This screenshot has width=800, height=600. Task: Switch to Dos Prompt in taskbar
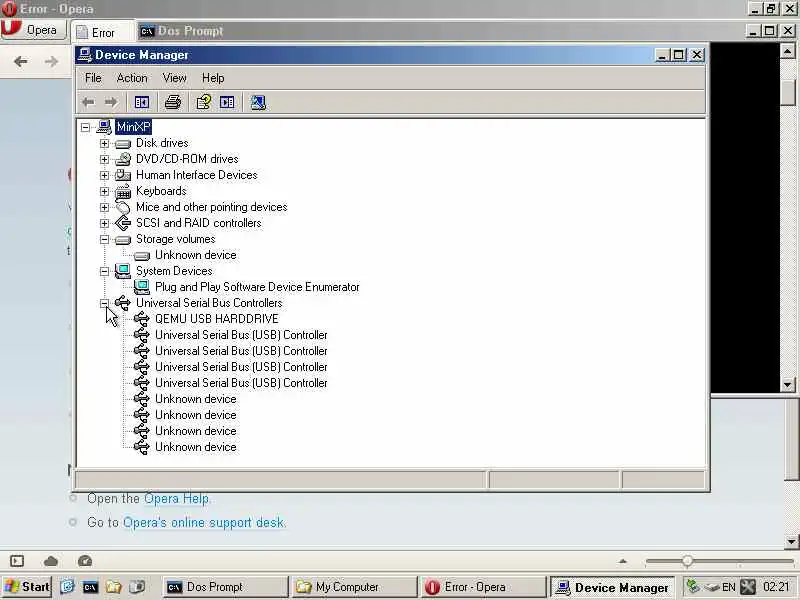(225, 587)
